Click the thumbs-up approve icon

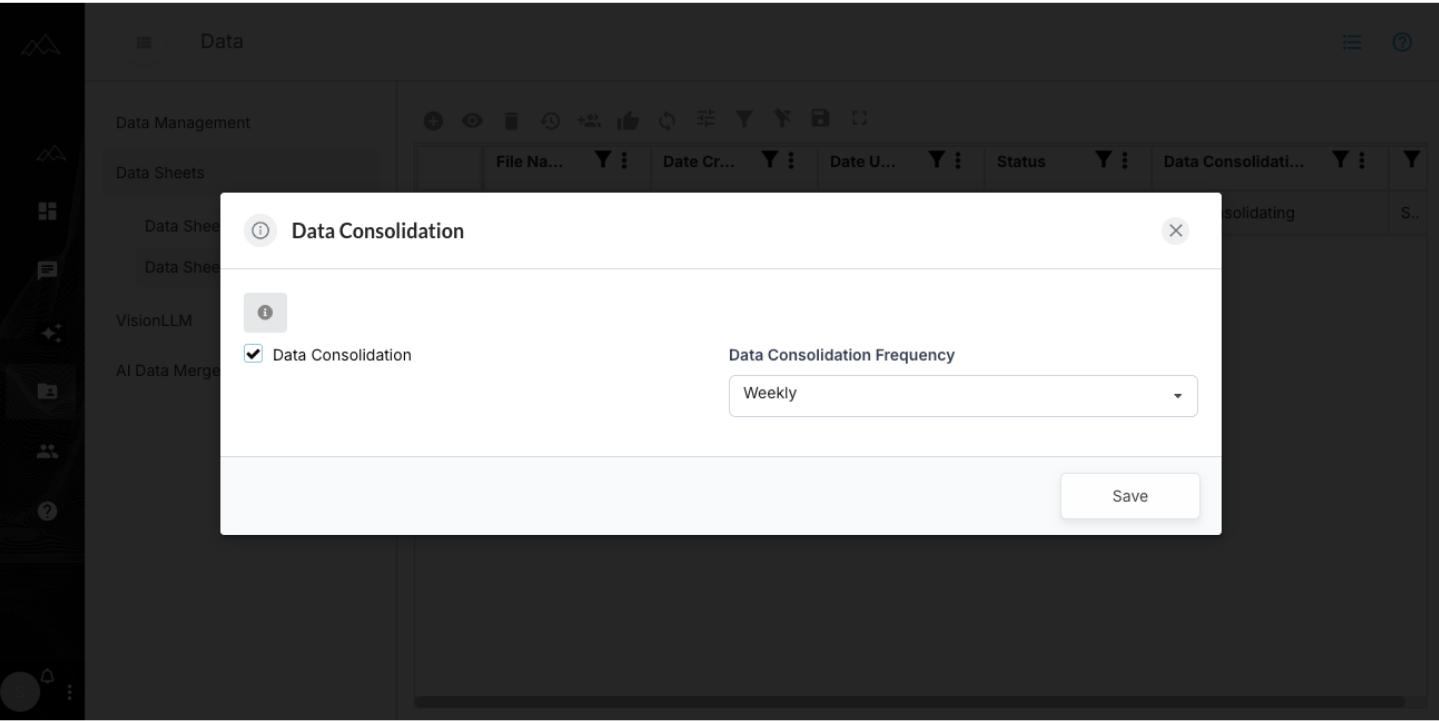pos(627,119)
